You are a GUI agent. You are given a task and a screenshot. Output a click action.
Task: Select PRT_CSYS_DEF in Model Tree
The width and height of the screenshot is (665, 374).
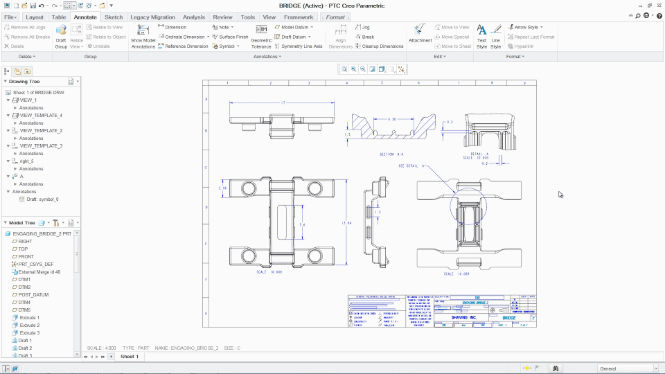33,264
